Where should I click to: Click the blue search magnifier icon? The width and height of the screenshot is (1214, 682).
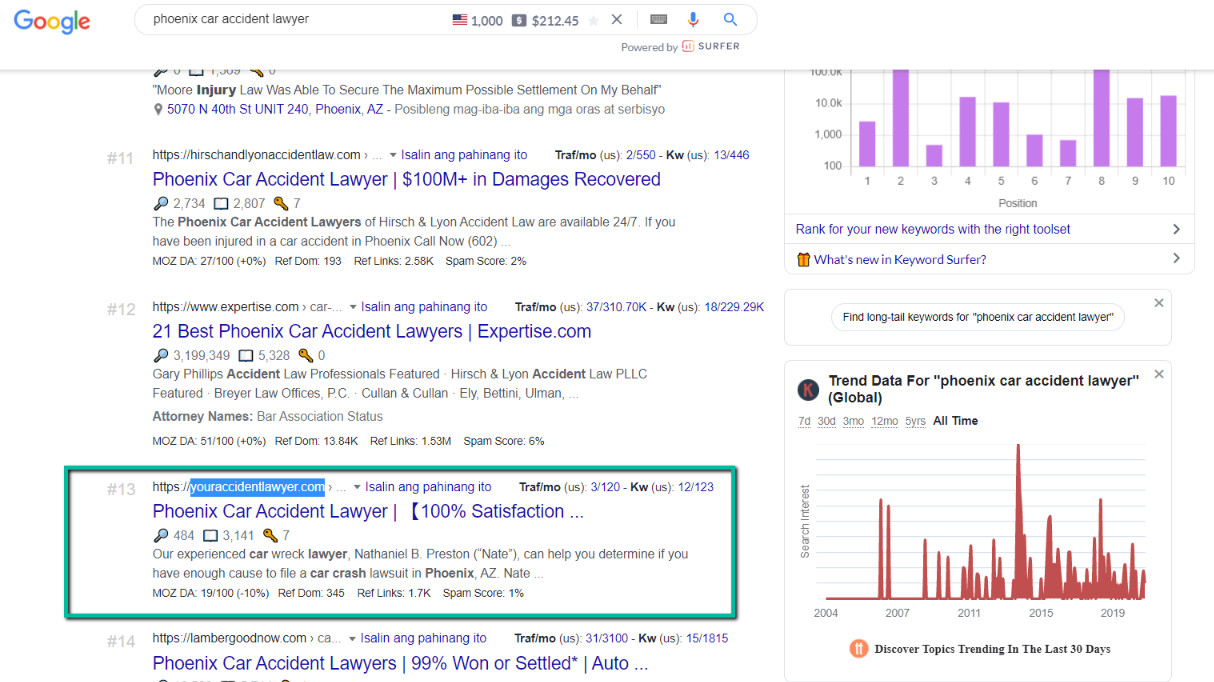[730, 19]
